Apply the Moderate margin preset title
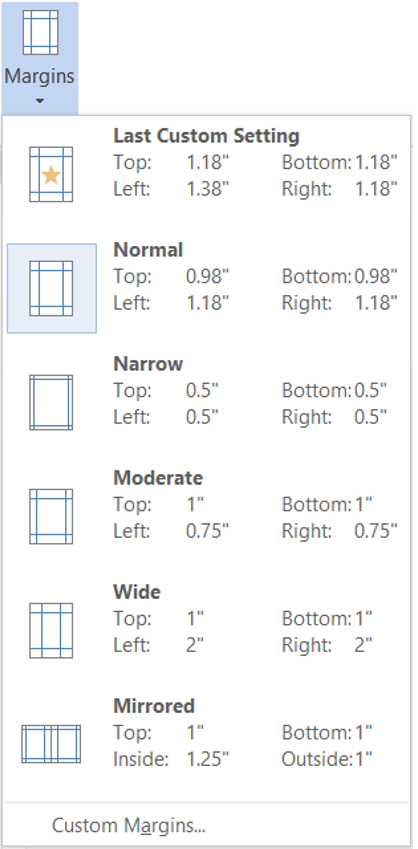 click(158, 478)
